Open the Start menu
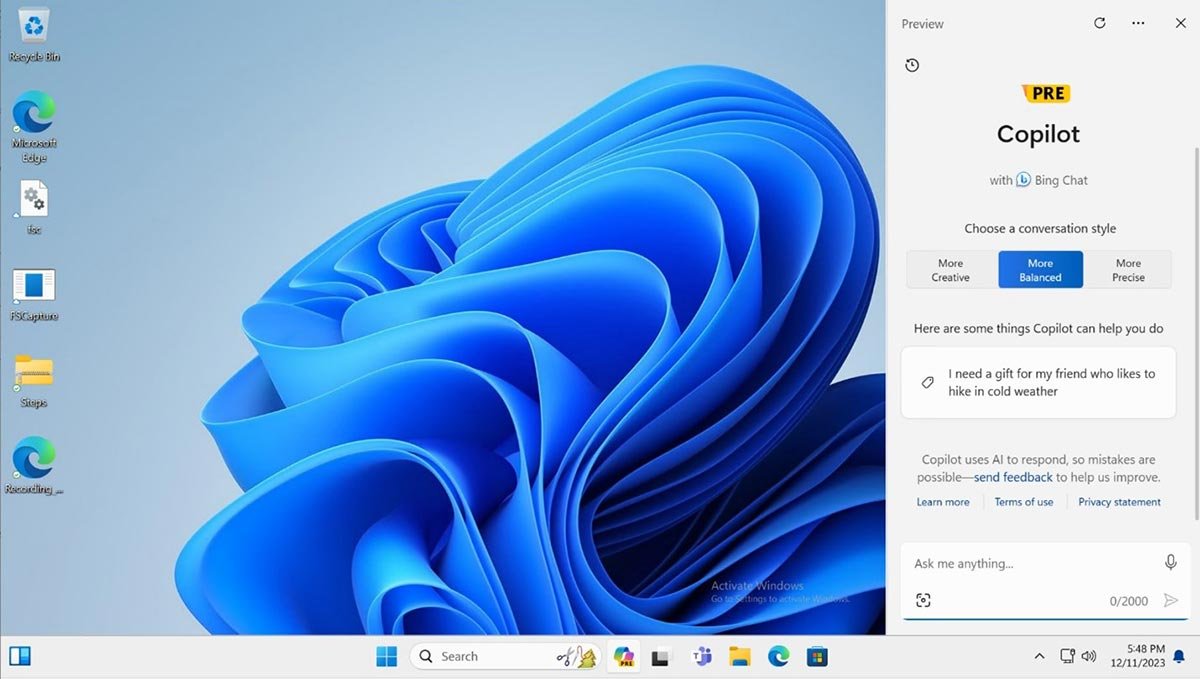 [386, 656]
